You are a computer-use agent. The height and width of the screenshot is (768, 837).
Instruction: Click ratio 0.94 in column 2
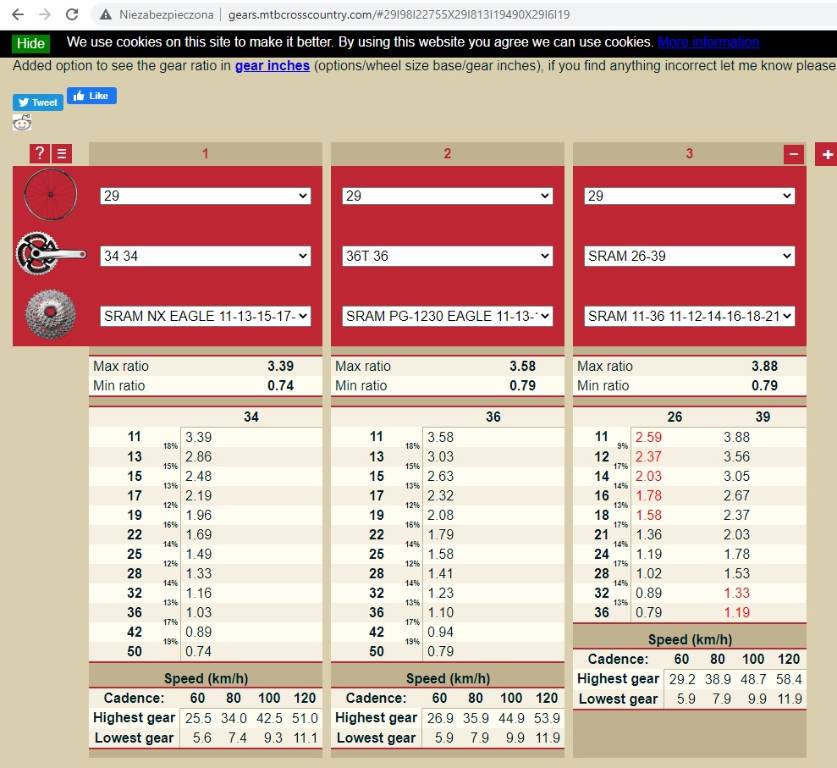[x=440, y=632]
